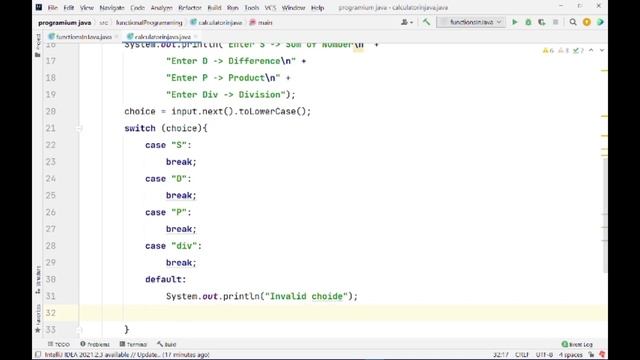
Task: Click the red inspections icon in status bar
Action: click(x=602, y=355)
